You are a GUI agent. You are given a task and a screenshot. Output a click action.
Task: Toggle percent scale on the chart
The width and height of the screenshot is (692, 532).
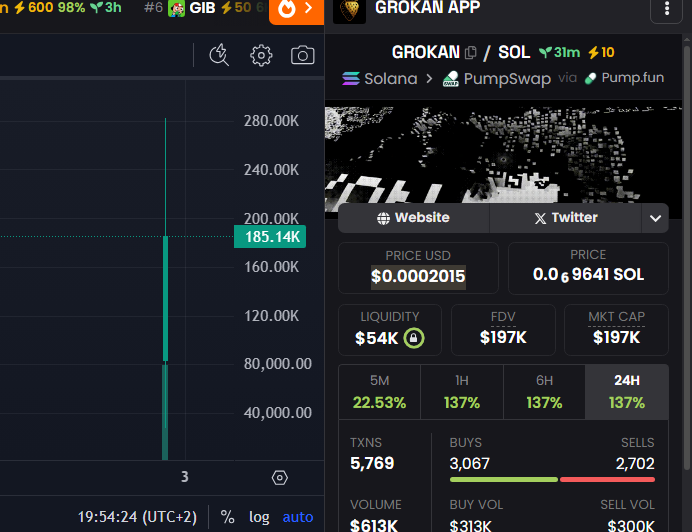tap(227, 517)
